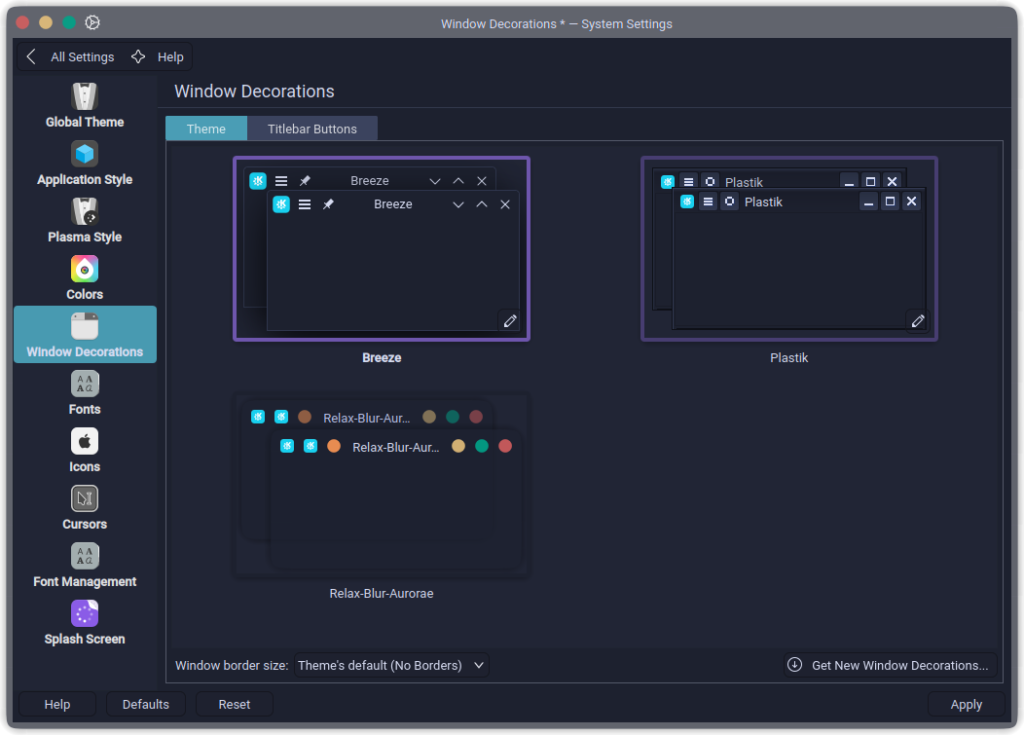Click the Window Decorations page heading
Image resolution: width=1024 pixels, height=735 pixels.
(254, 91)
